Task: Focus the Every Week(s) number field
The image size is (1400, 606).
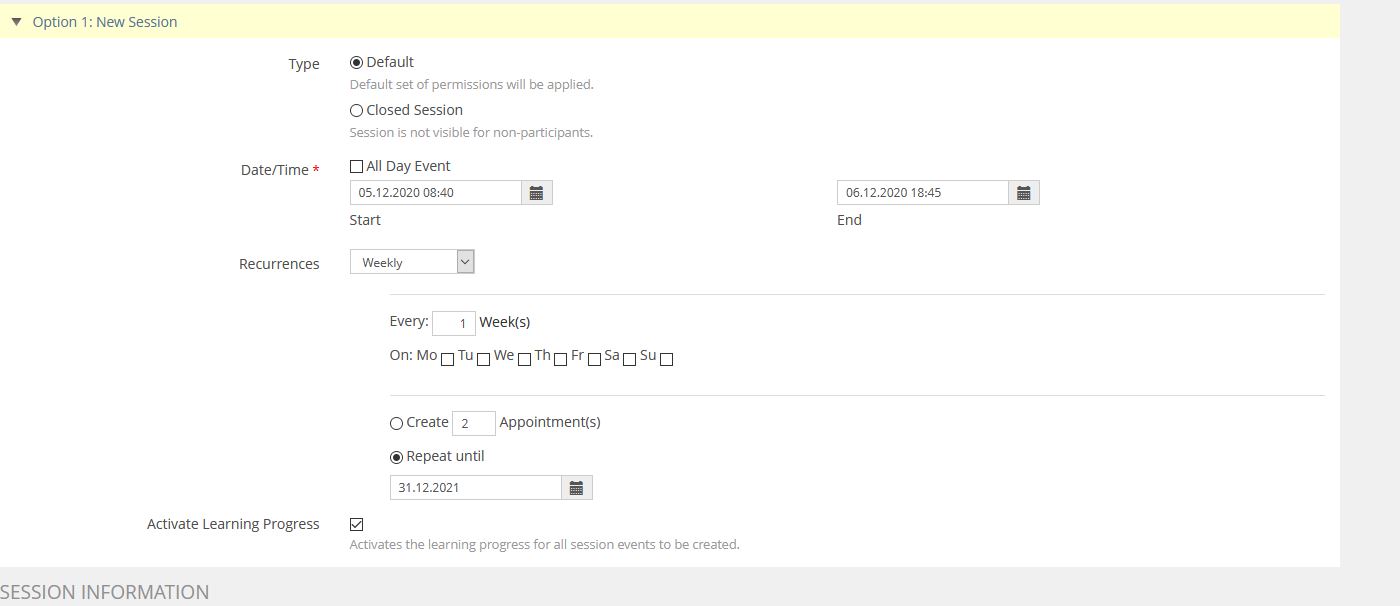Action: [453, 323]
